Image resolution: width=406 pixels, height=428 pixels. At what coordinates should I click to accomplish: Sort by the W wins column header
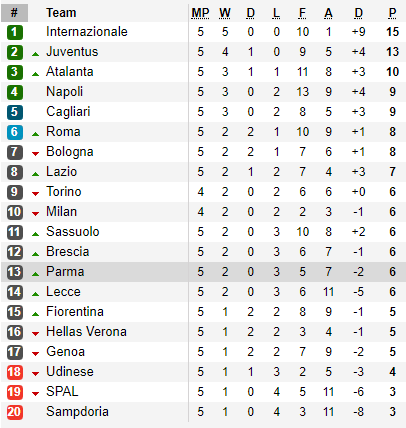coord(225,13)
